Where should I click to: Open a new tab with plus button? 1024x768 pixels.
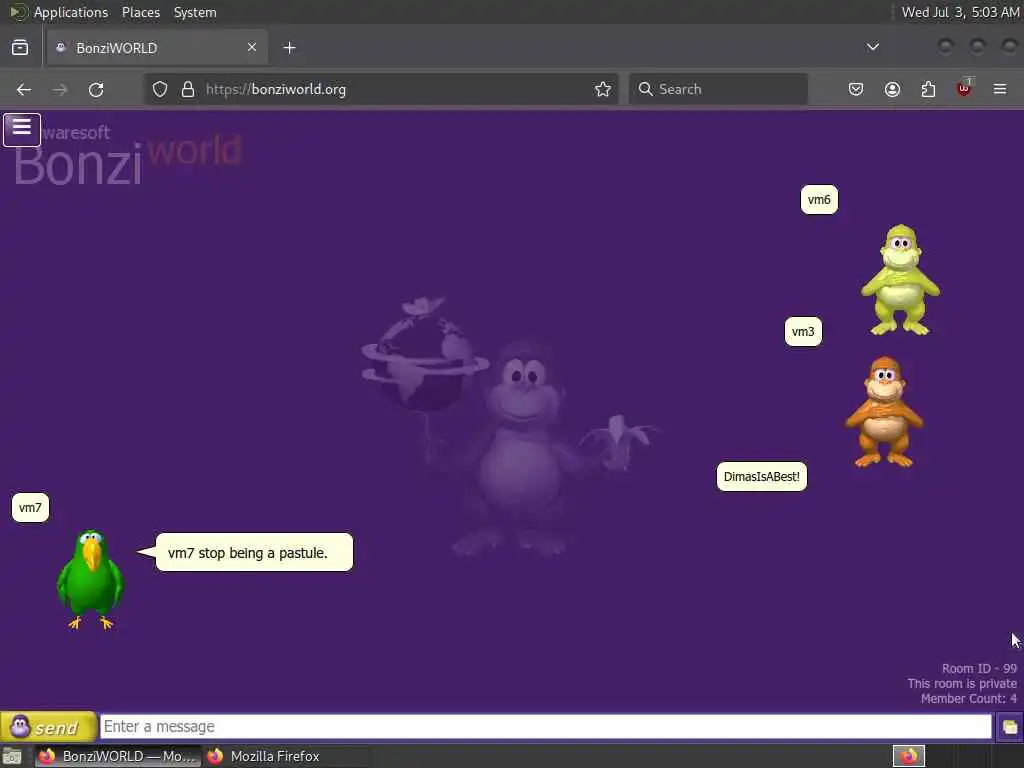[x=289, y=48]
